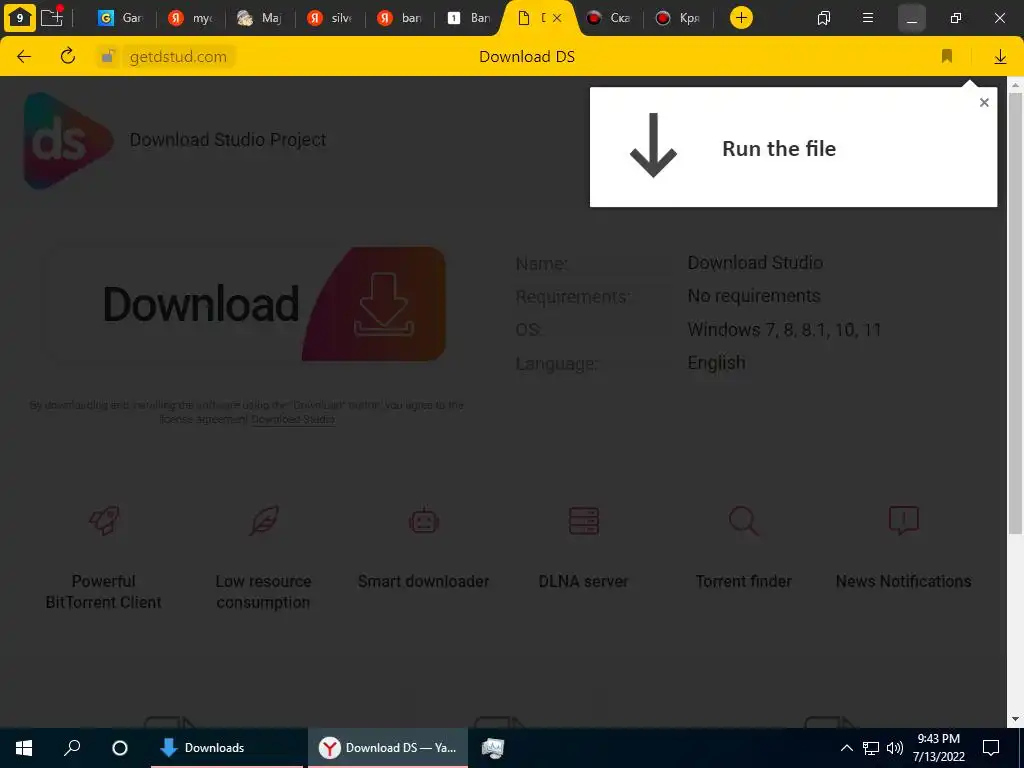Image resolution: width=1024 pixels, height=768 pixels.
Task: Click Download DS Yandex taskbar button
Action: [x=388, y=748]
